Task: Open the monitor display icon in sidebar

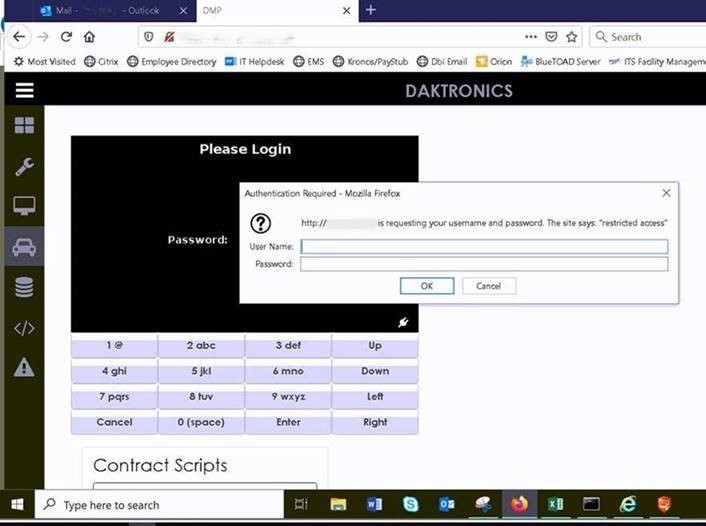Action: 24,206
